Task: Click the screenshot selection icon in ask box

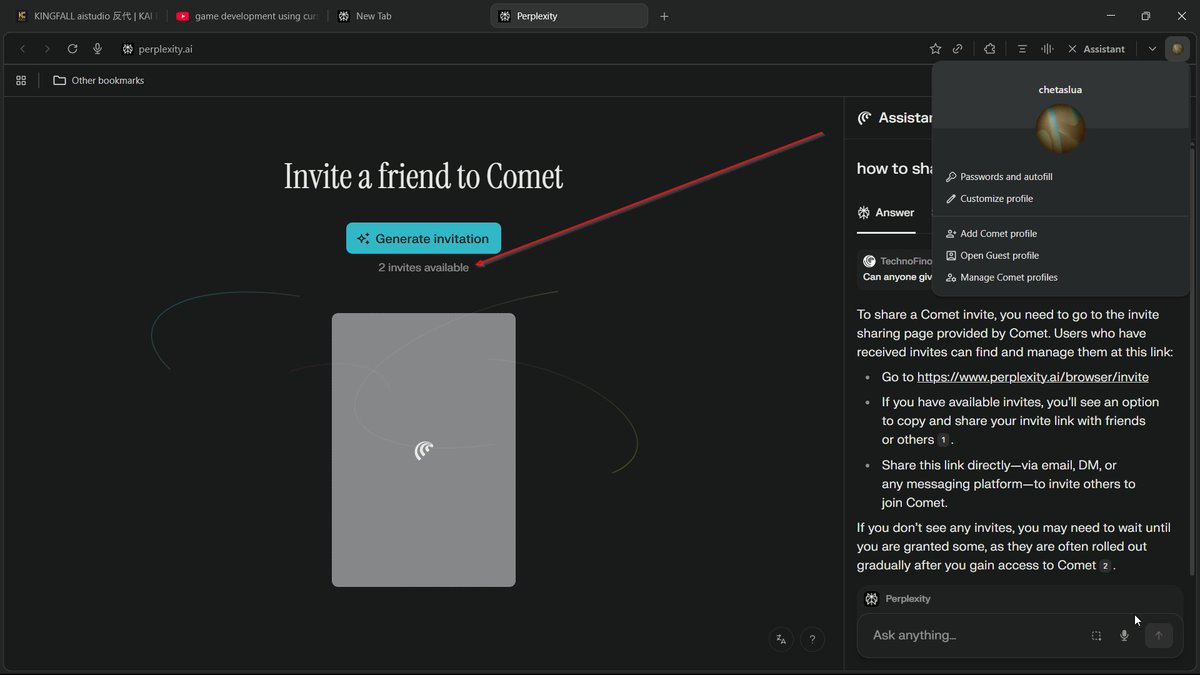Action: coord(1096,636)
